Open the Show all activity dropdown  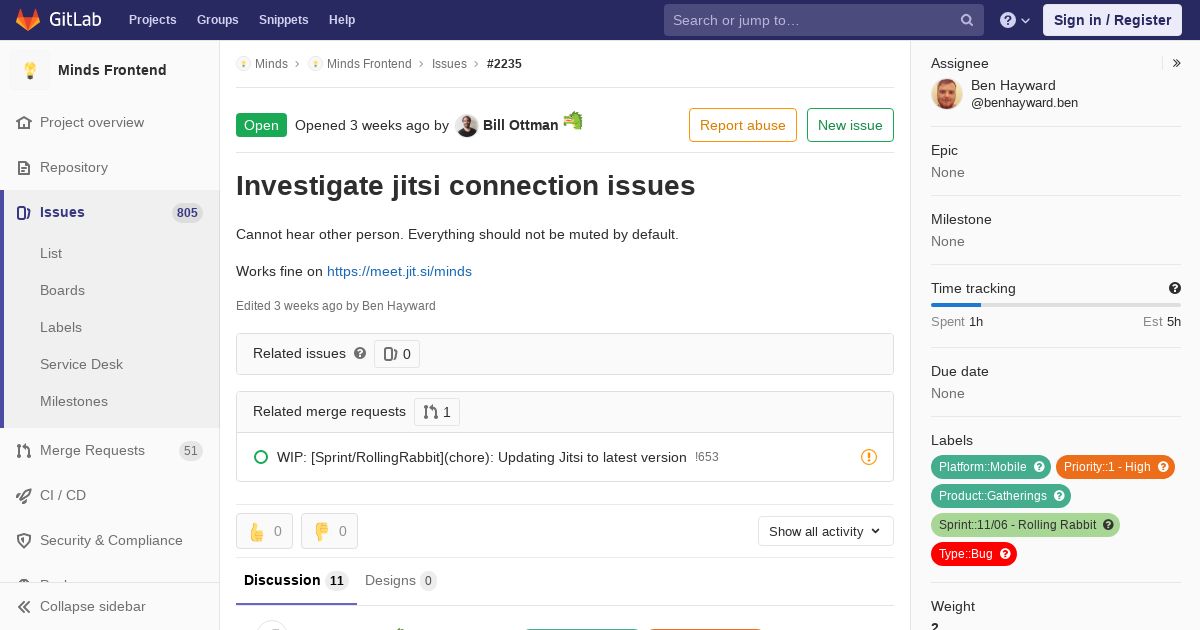coord(826,531)
